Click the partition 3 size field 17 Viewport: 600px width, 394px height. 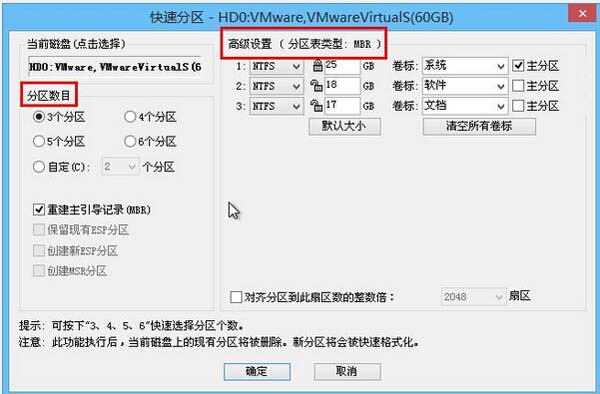[x=342, y=106]
